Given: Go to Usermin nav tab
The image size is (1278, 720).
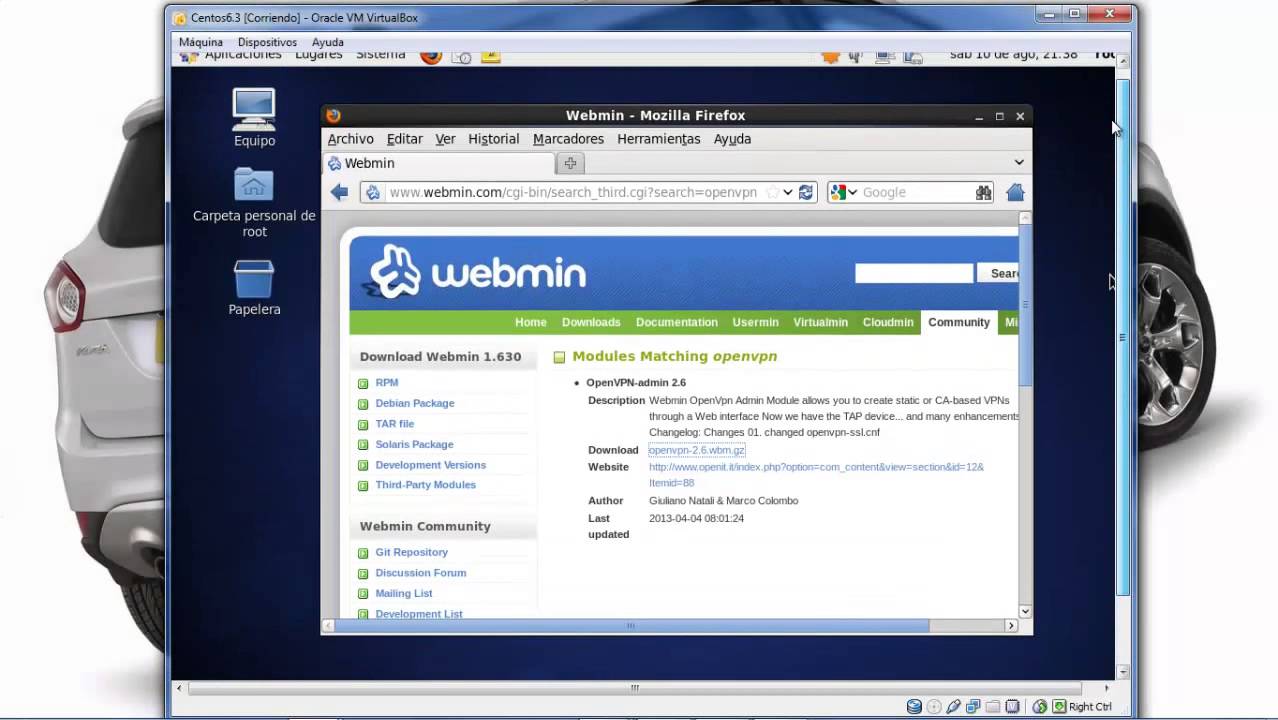Looking at the screenshot, I should point(755,322).
